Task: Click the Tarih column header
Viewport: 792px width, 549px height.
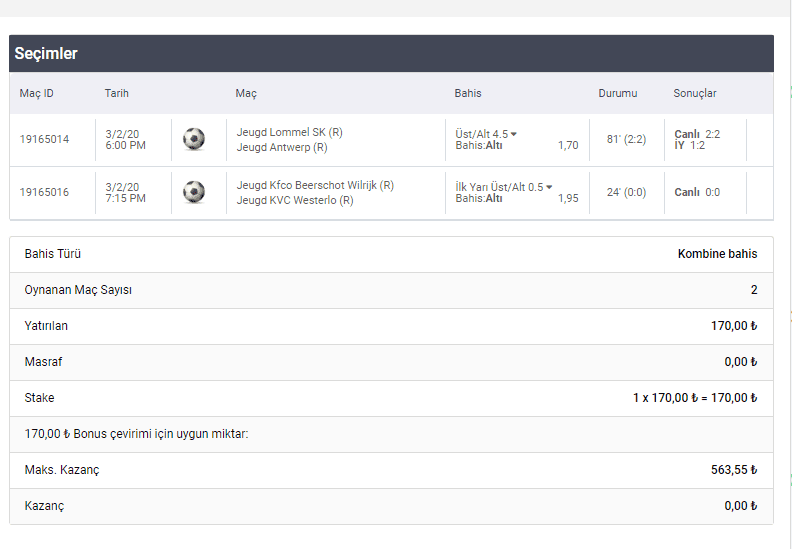Action: point(117,93)
